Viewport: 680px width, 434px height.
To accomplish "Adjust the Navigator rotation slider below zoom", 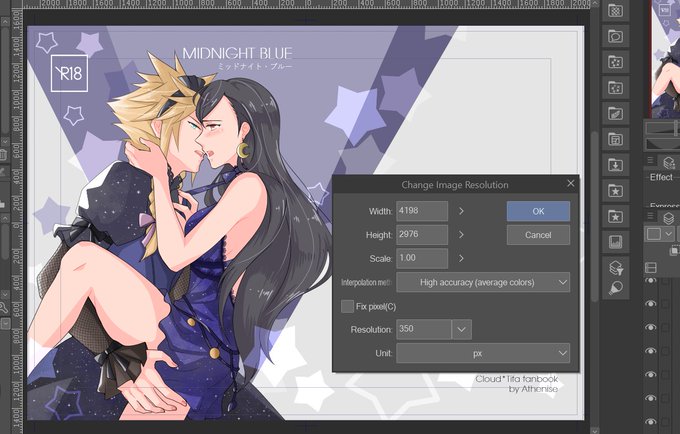I will pos(663,144).
